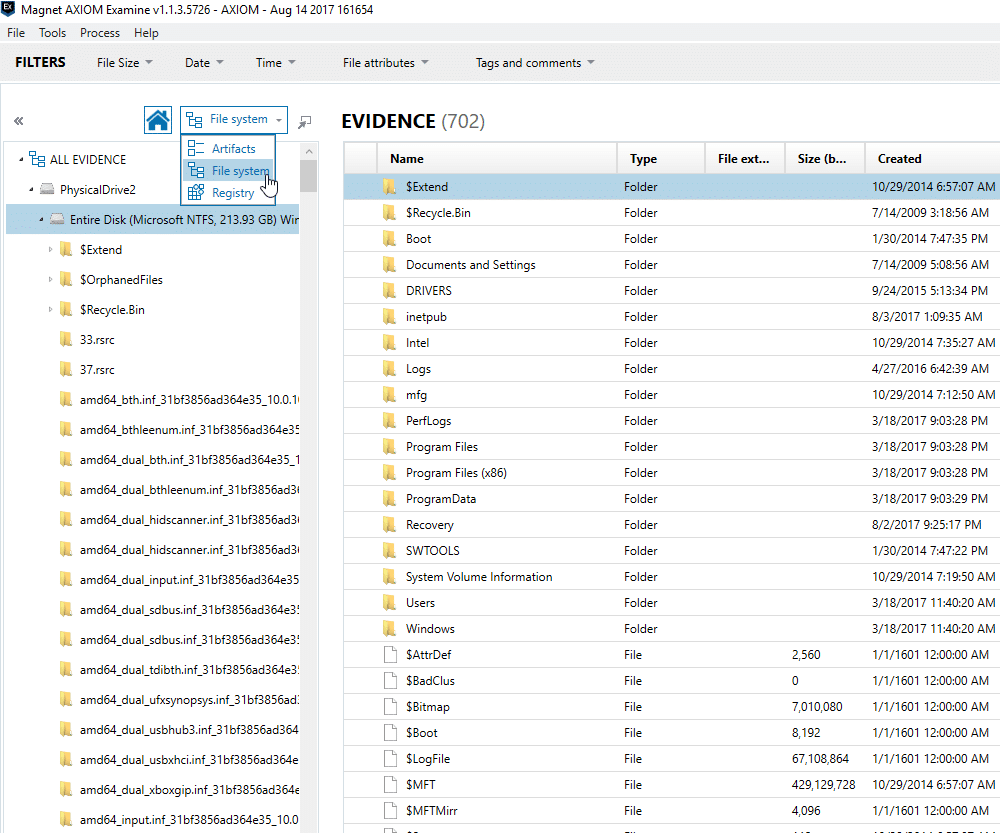
Task: Expand the $Recycle.Bin tree node
Action: tap(50, 310)
